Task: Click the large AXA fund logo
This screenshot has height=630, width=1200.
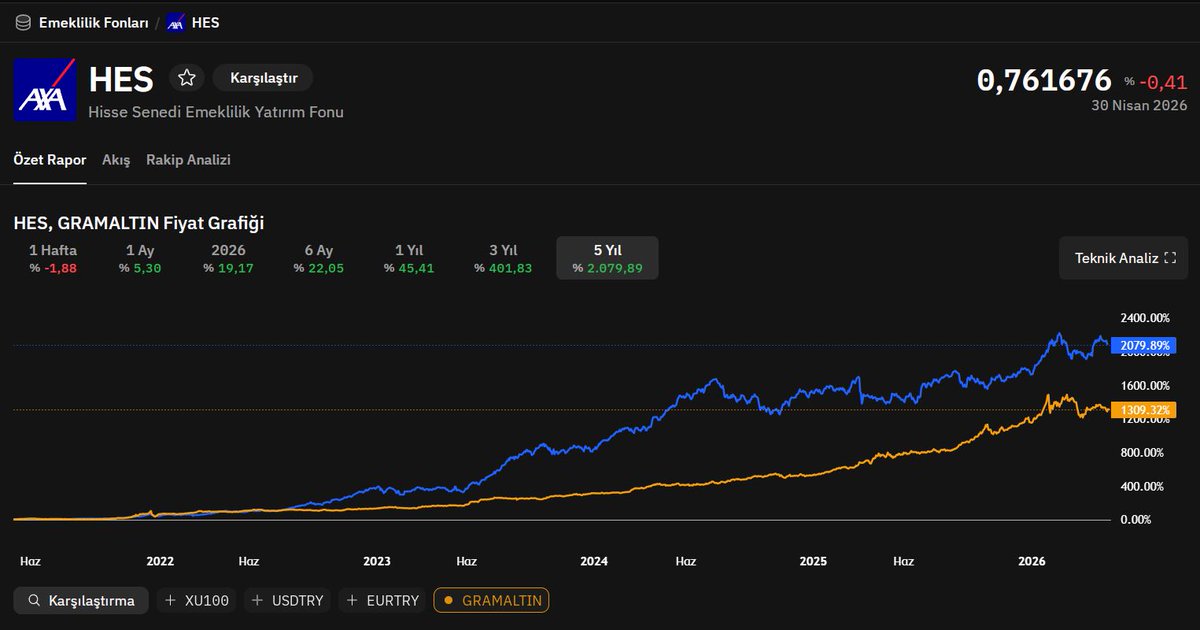Action: click(45, 90)
